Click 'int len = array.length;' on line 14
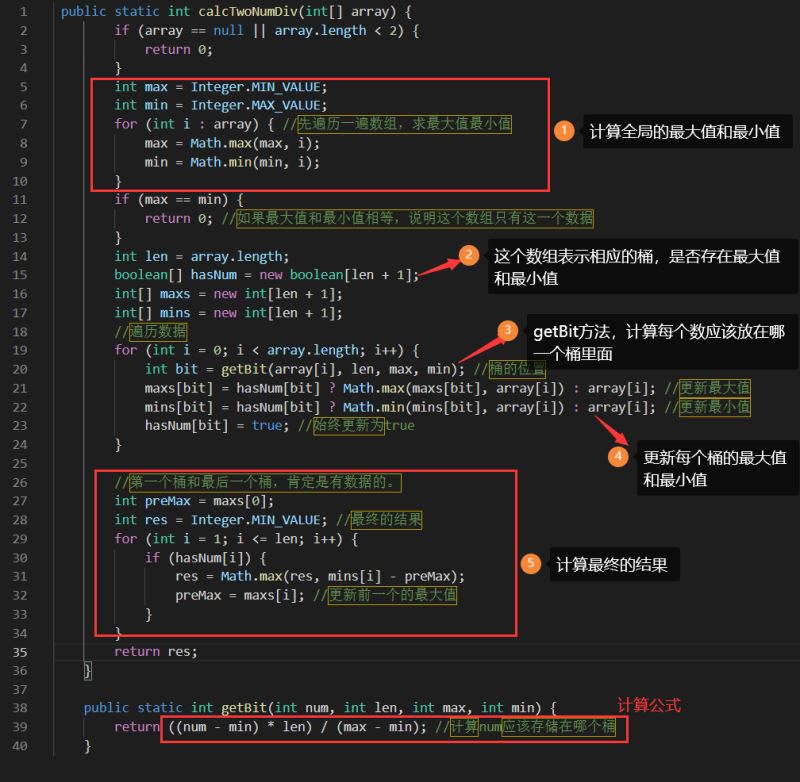800x782 pixels. 202,256
